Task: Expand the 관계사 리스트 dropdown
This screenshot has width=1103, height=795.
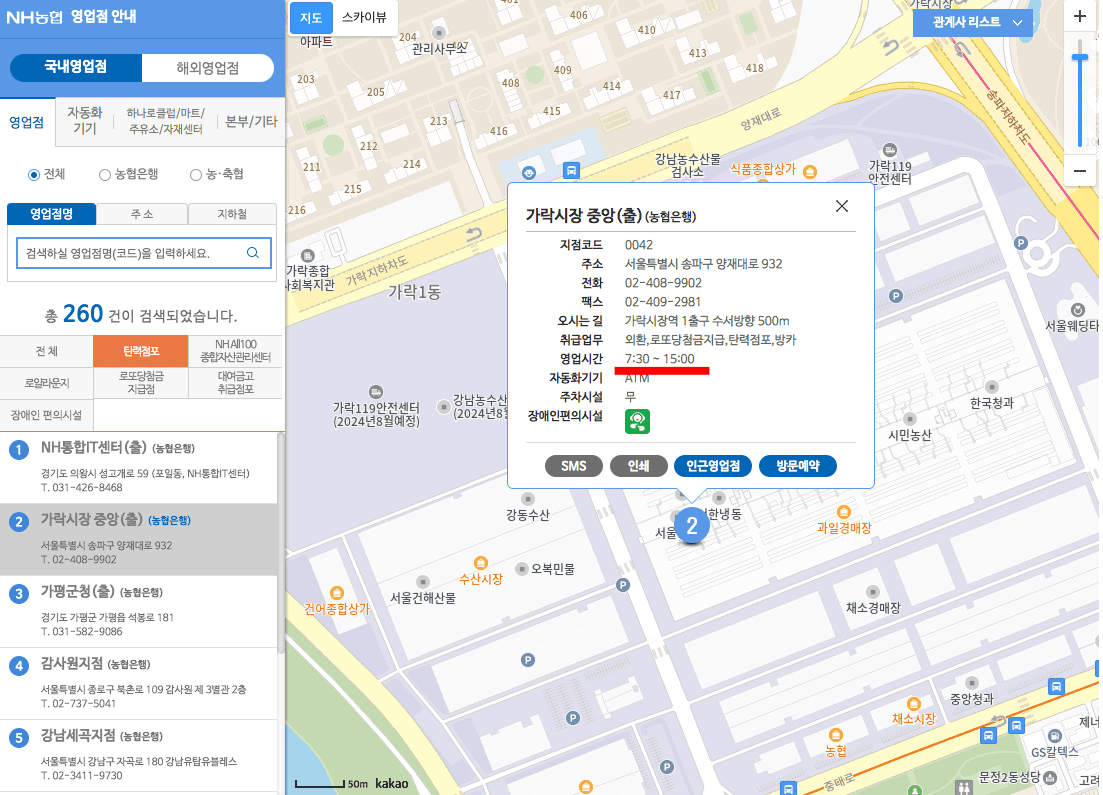Action: point(973,23)
